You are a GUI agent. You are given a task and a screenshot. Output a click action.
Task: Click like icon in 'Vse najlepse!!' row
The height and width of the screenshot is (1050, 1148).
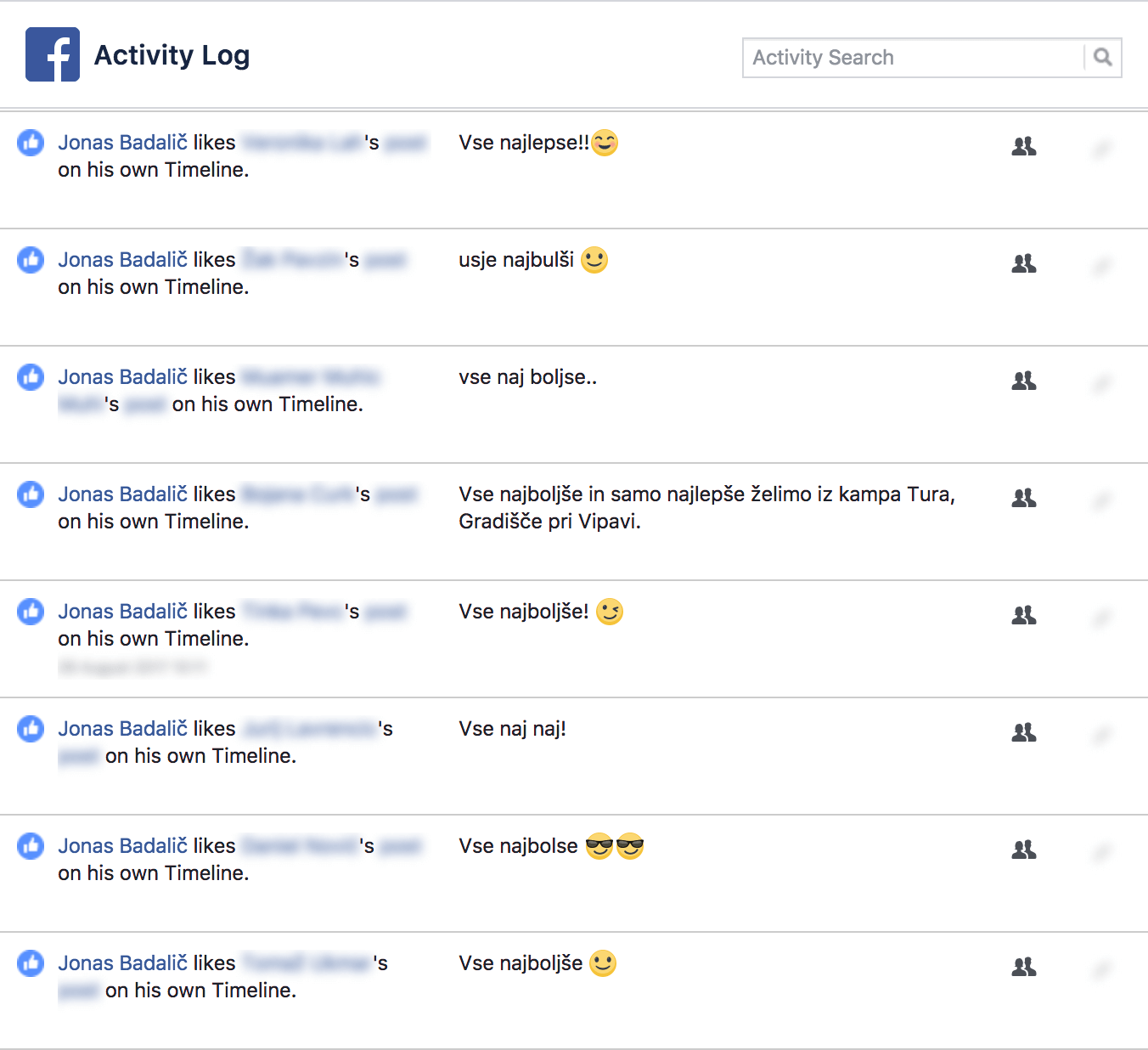click(x=31, y=142)
